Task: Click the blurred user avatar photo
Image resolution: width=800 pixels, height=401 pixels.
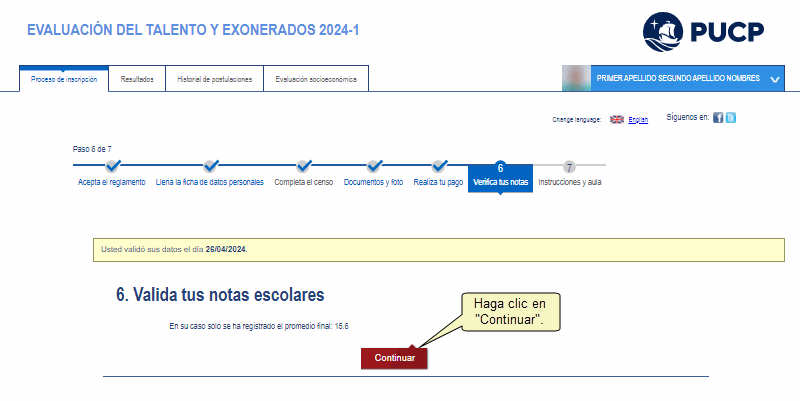Action: (x=575, y=78)
